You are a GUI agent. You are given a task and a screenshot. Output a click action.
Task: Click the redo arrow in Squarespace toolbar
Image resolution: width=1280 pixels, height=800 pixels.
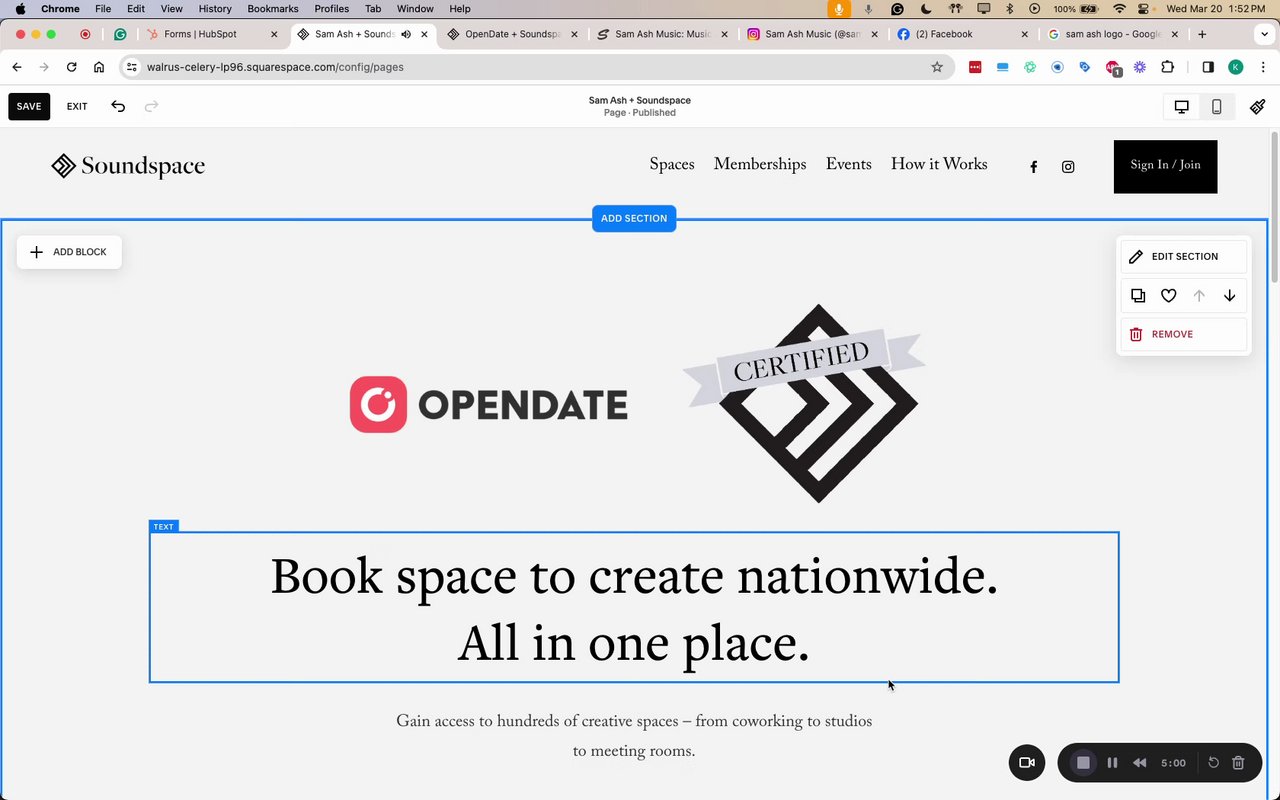click(151, 106)
